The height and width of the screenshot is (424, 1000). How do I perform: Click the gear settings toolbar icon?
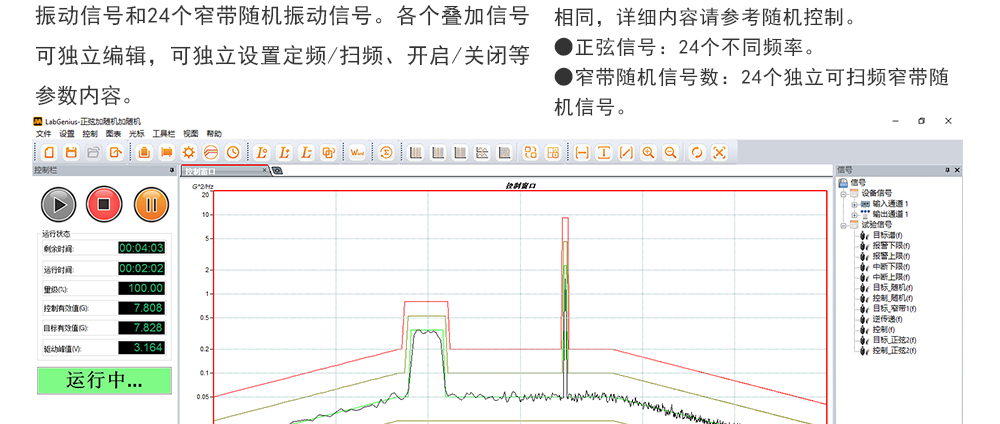point(188,153)
